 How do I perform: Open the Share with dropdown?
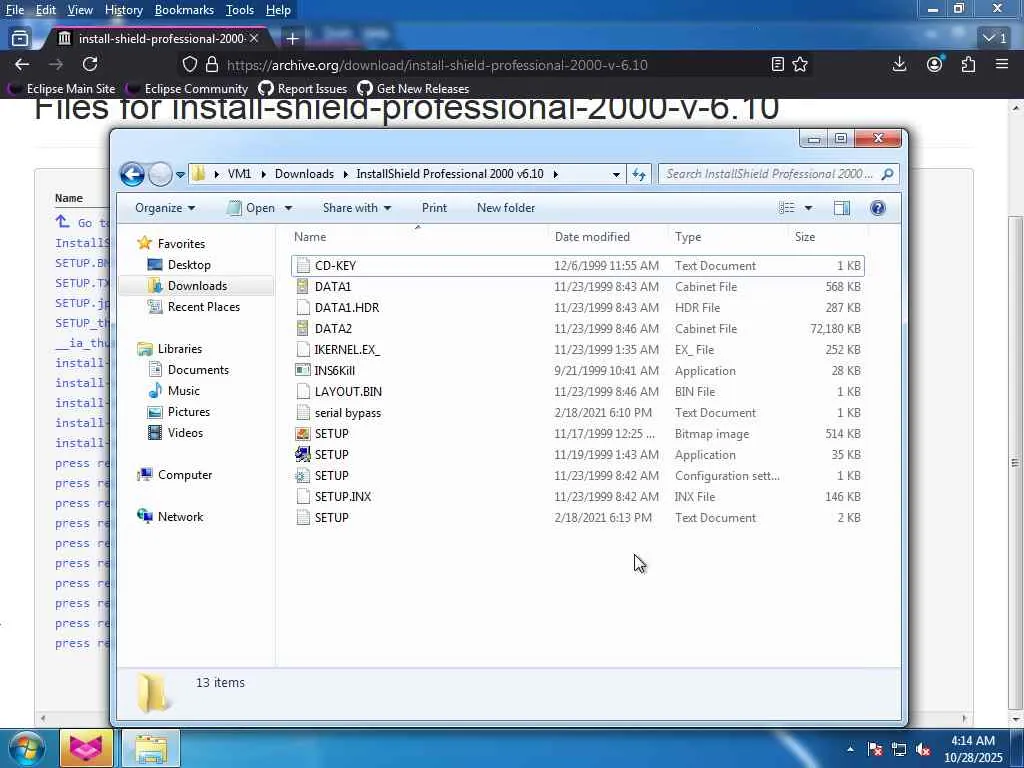pos(357,208)
